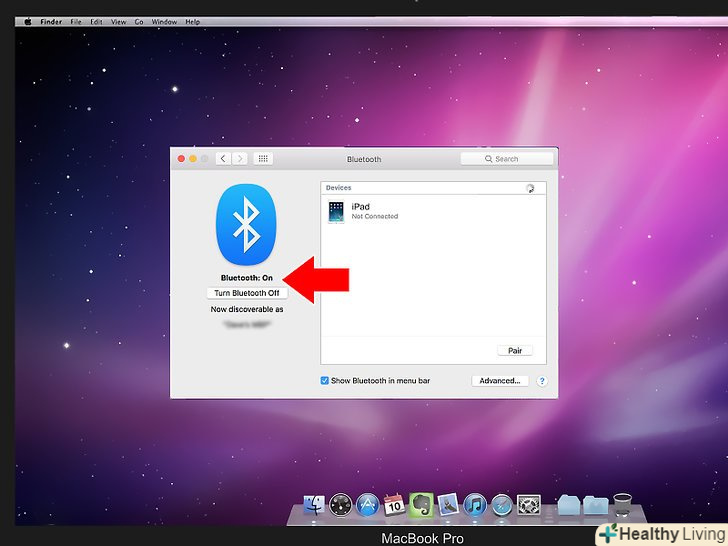The height and width of the screenshot is (546, 728).
Task: Click the Apple menu logo
Action: coord(27,21)
